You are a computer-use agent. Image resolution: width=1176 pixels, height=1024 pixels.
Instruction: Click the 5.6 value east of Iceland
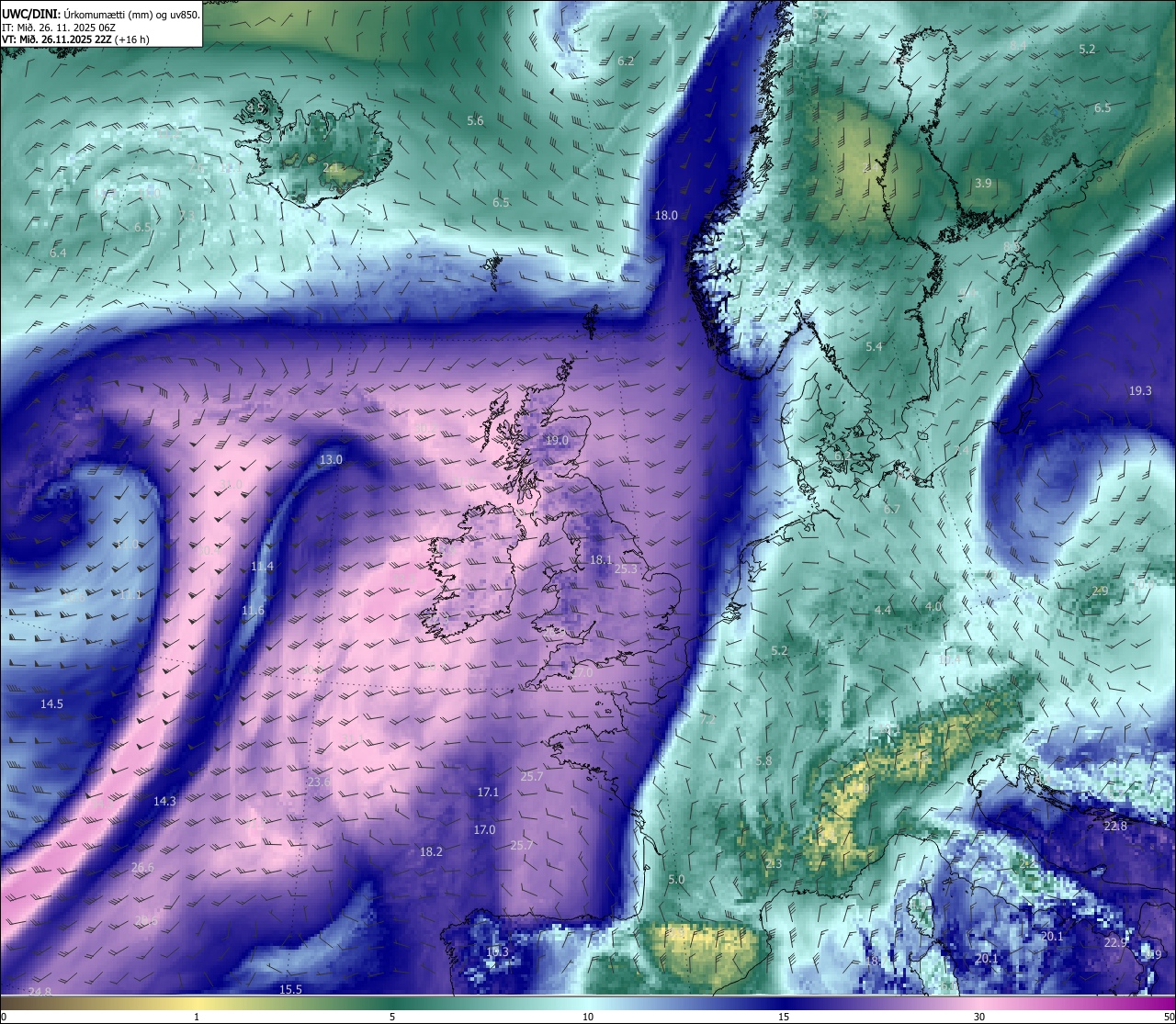(x=475, y=120)
